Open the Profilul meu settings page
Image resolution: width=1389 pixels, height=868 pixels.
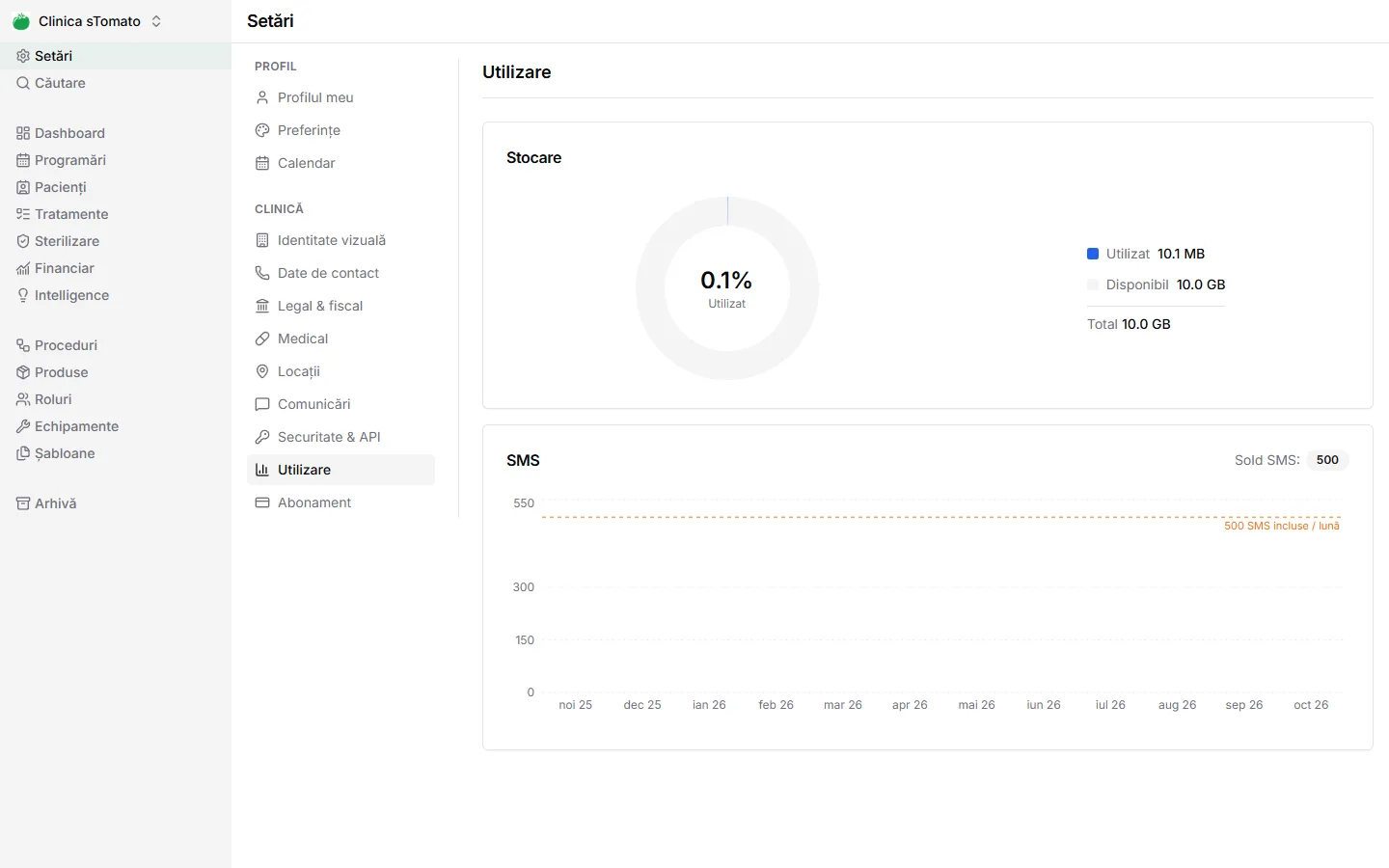tap(340, 97)
